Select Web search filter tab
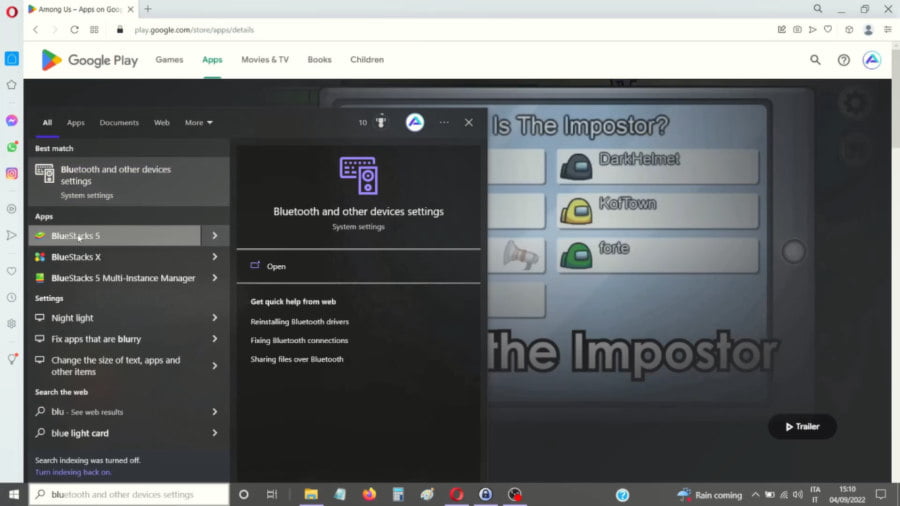The width and height of the screenshot is (900, 506). point(161,122)
